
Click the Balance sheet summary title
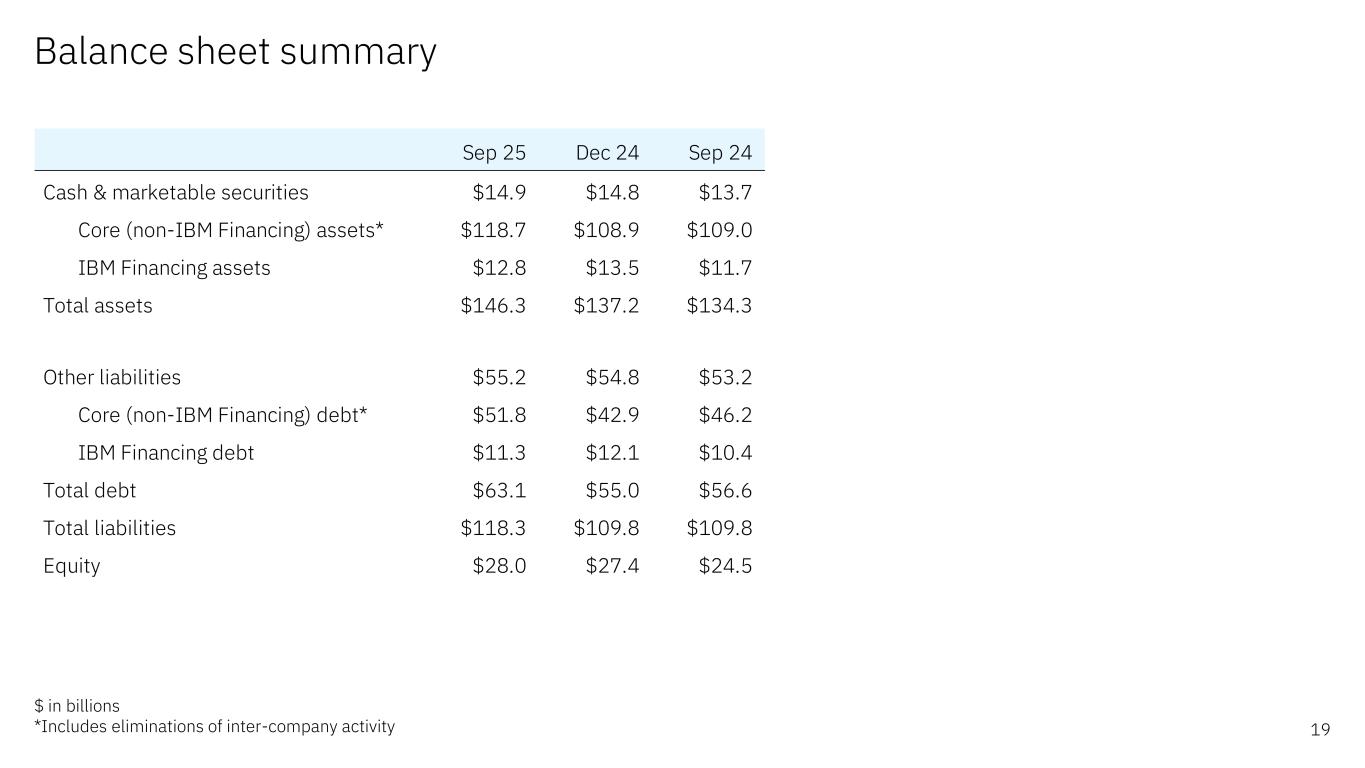point(235,51)
